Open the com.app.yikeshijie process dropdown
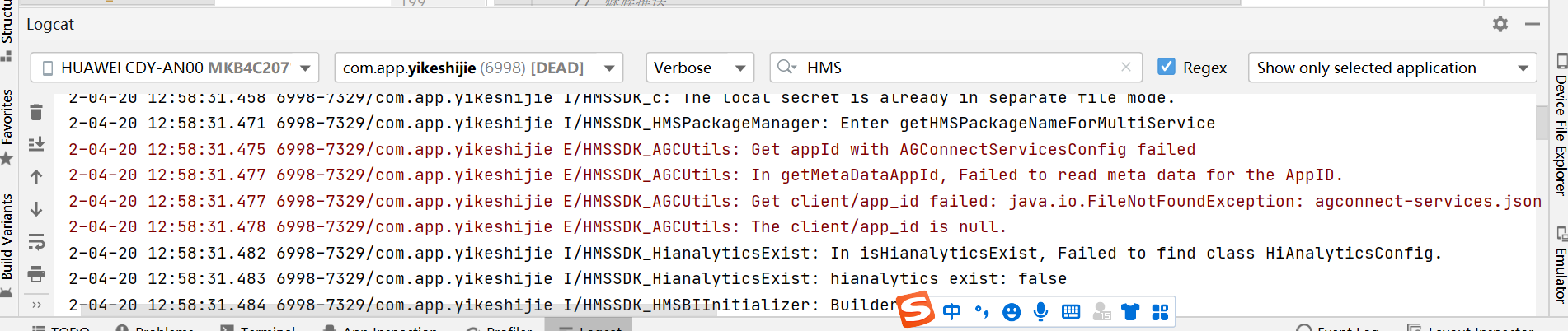Image resolution: width=1568 pixels, height=331 pixels. [x=478, y=68]
